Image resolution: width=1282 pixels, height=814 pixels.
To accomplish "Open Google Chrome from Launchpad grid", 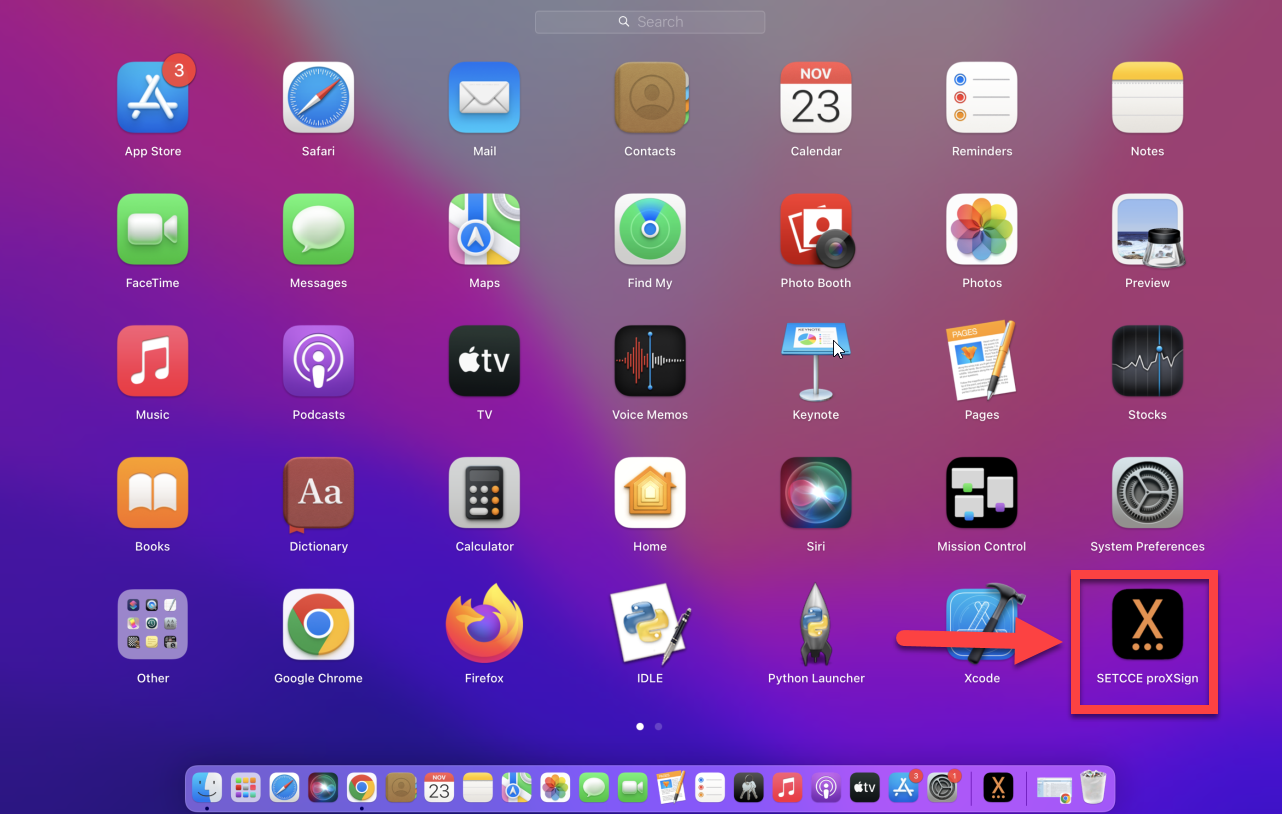I will (318, 625).
